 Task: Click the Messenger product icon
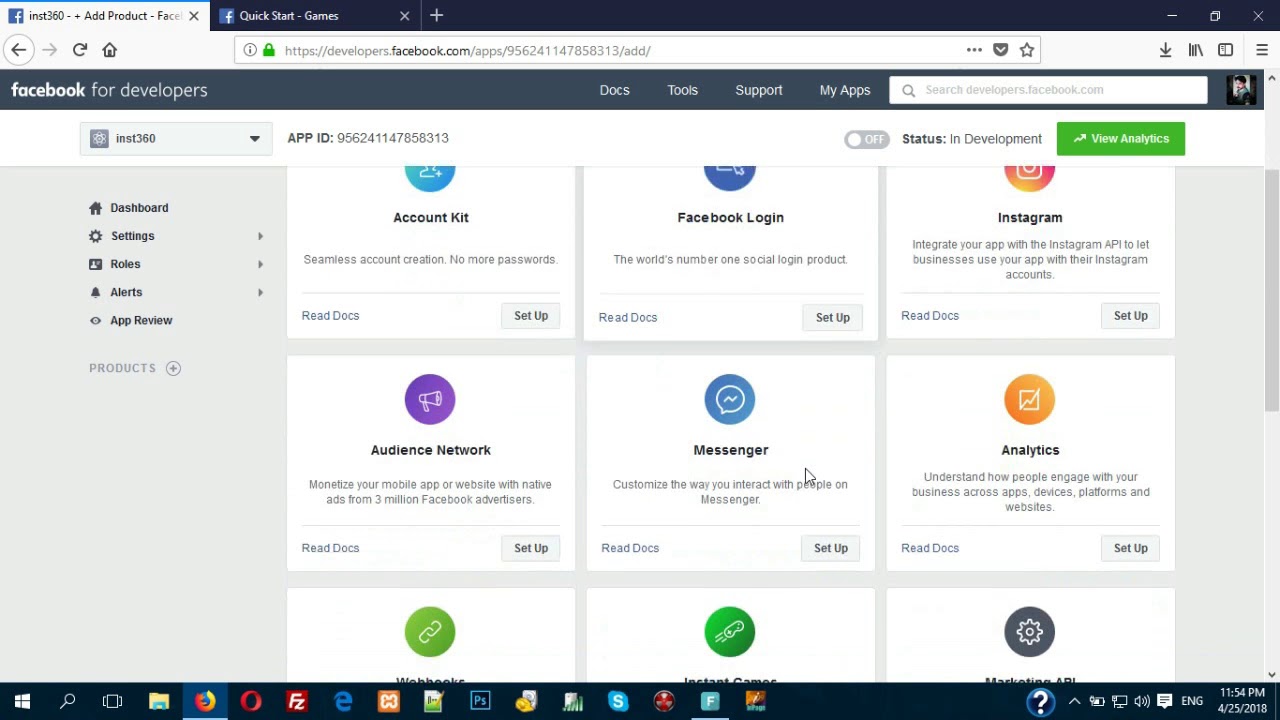(730, 399)
